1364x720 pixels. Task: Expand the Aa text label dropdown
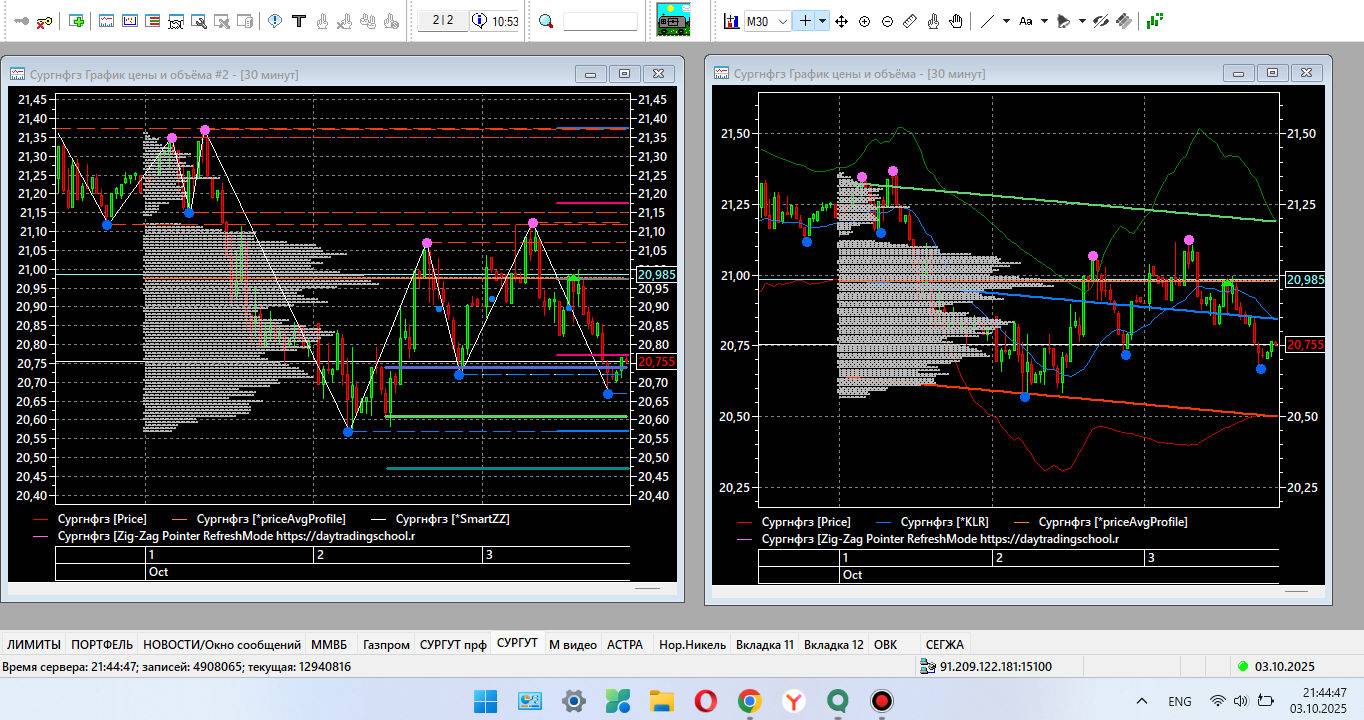pos(1045,21)
